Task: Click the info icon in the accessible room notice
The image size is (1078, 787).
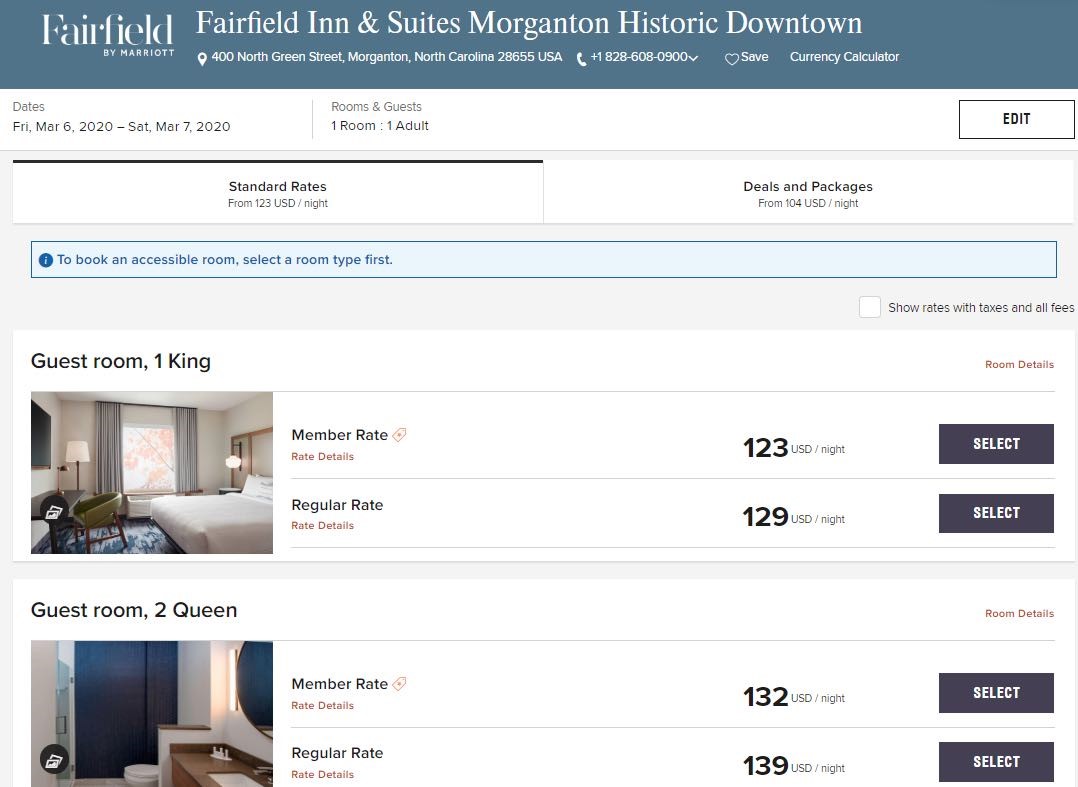Action: pyautogui.click(x=46, y=260)
